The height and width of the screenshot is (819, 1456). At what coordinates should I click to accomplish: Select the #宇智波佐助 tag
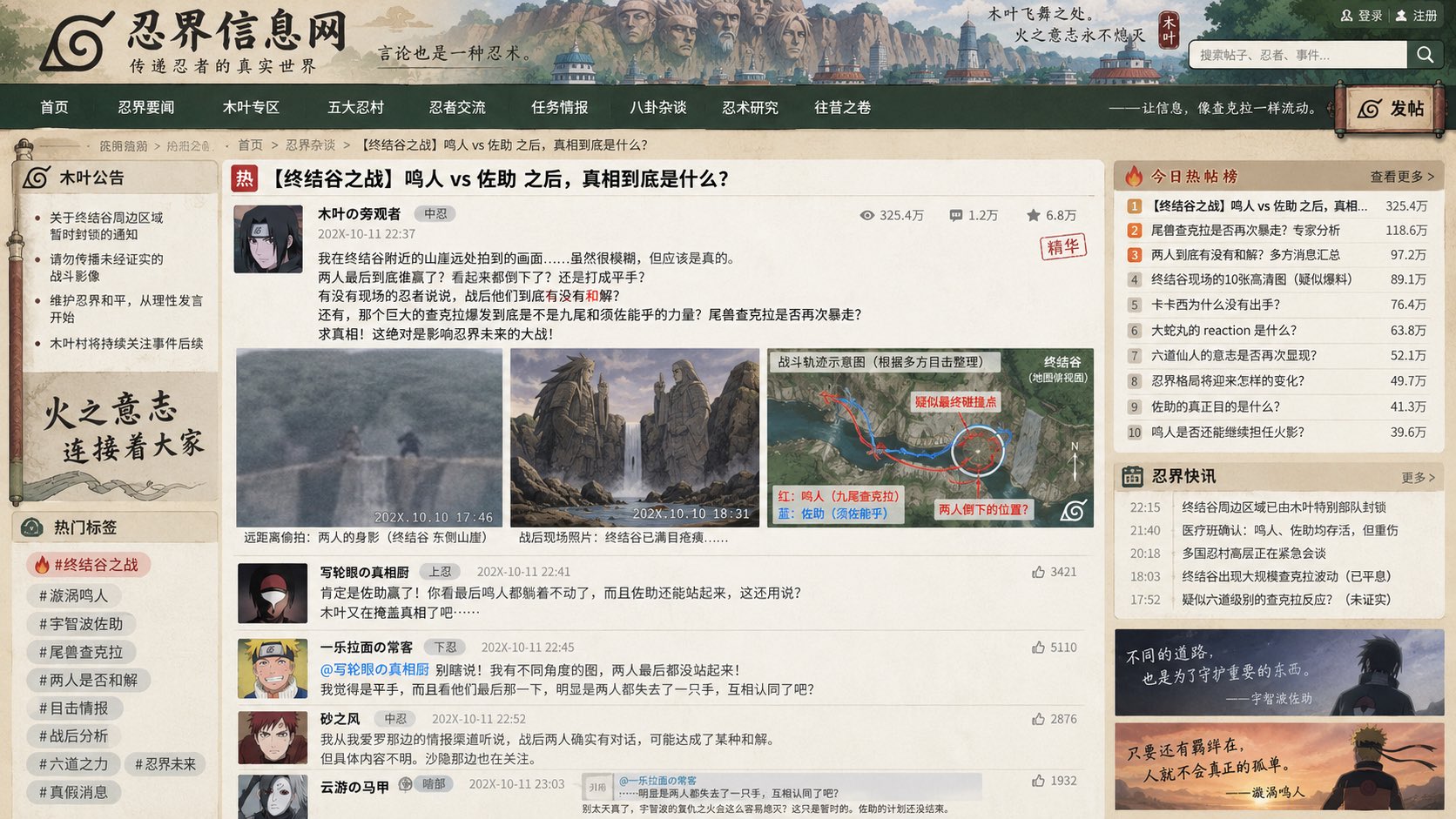(81, 624)
